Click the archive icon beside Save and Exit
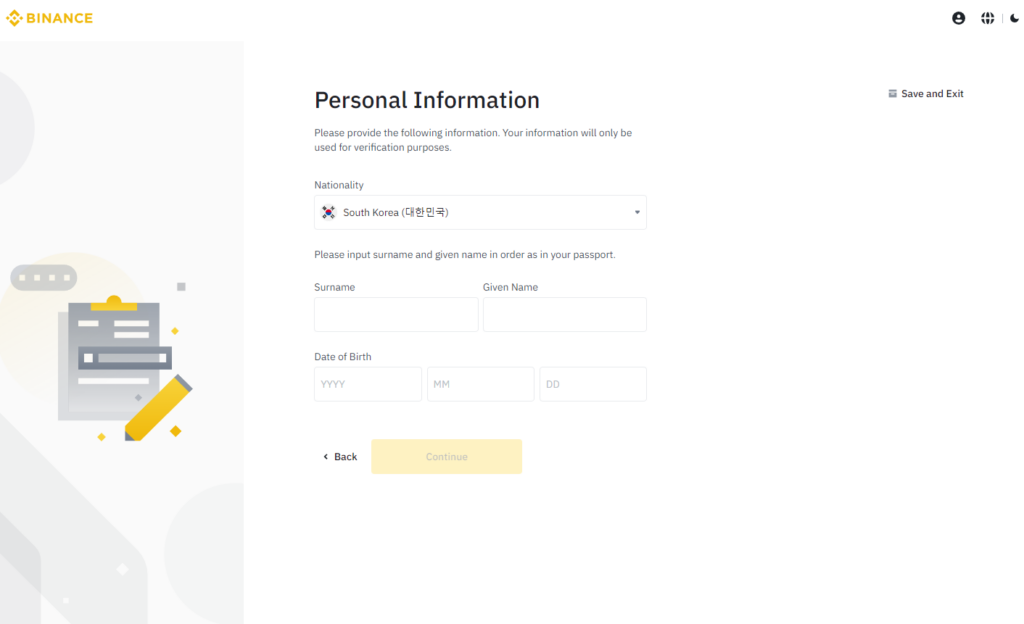 coord(892,94)
